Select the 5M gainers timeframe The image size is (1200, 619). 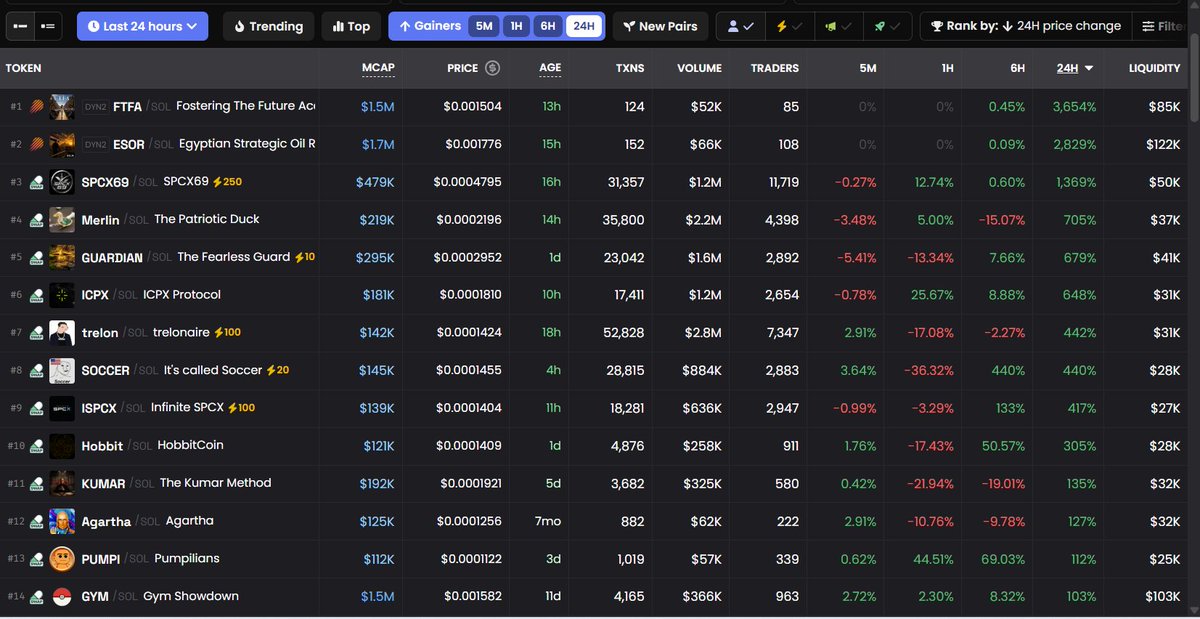pyautogui.click(x=484, y=26)
